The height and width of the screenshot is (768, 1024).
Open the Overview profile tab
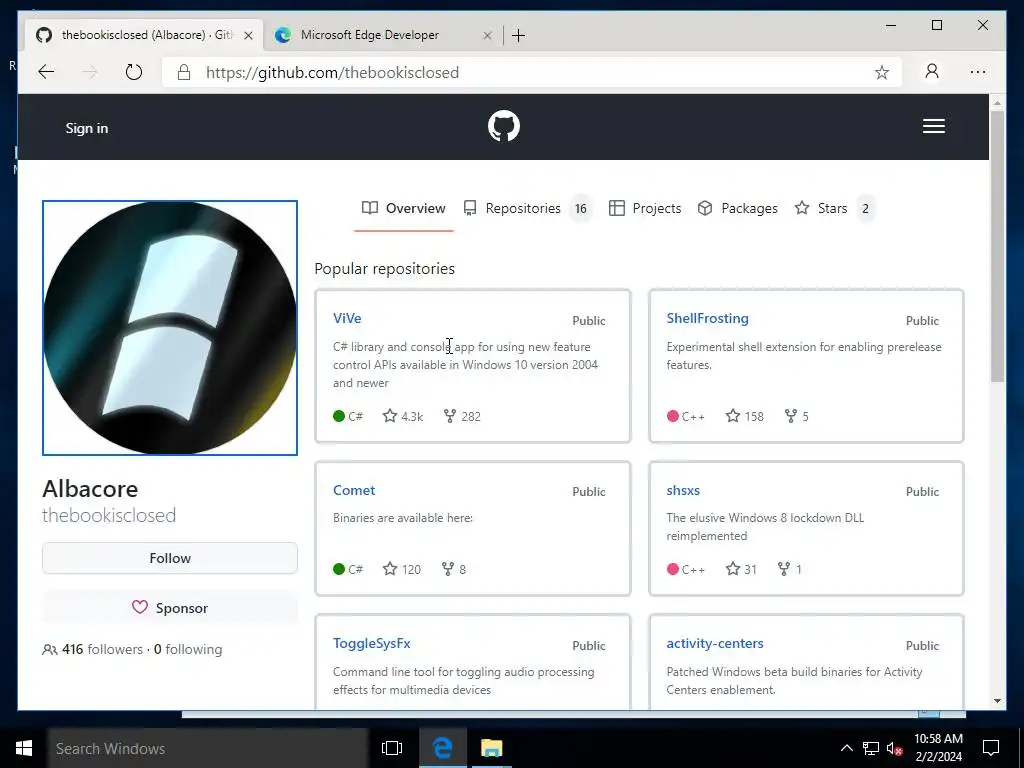tap(404, 208)
